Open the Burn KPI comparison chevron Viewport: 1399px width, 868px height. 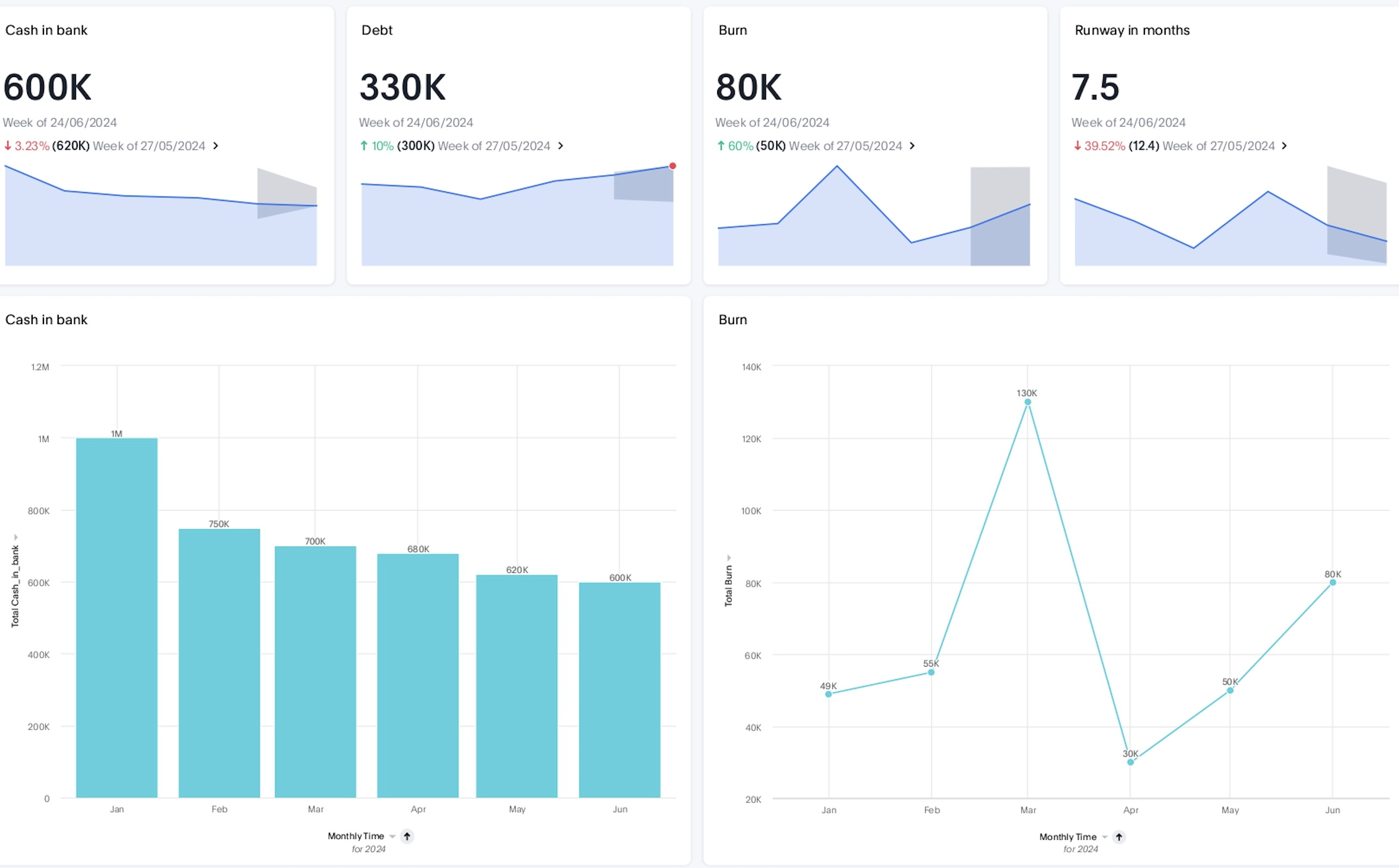911,146
